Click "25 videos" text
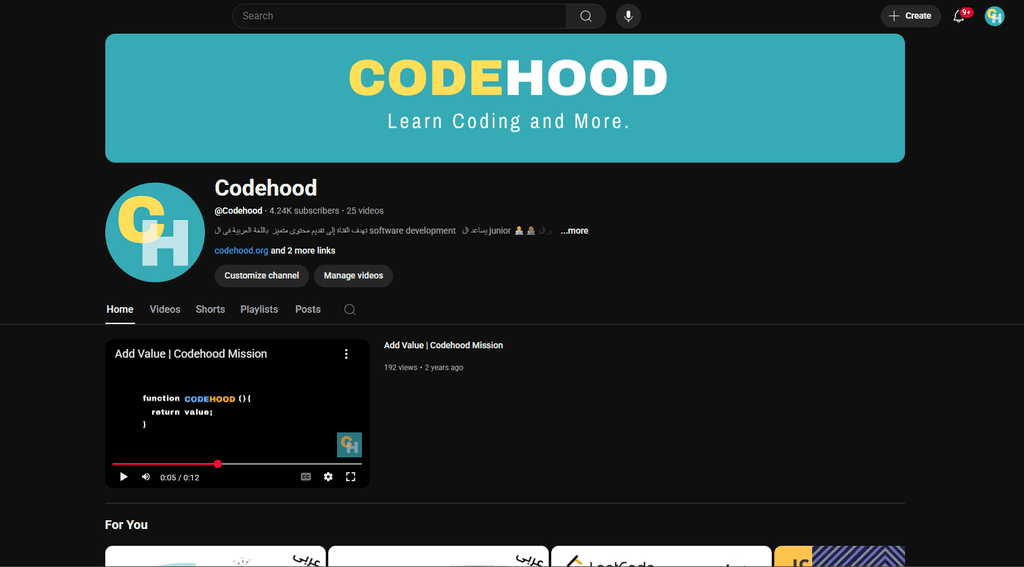Viewport: 1024px width, 567px height. tap(365, 211)
